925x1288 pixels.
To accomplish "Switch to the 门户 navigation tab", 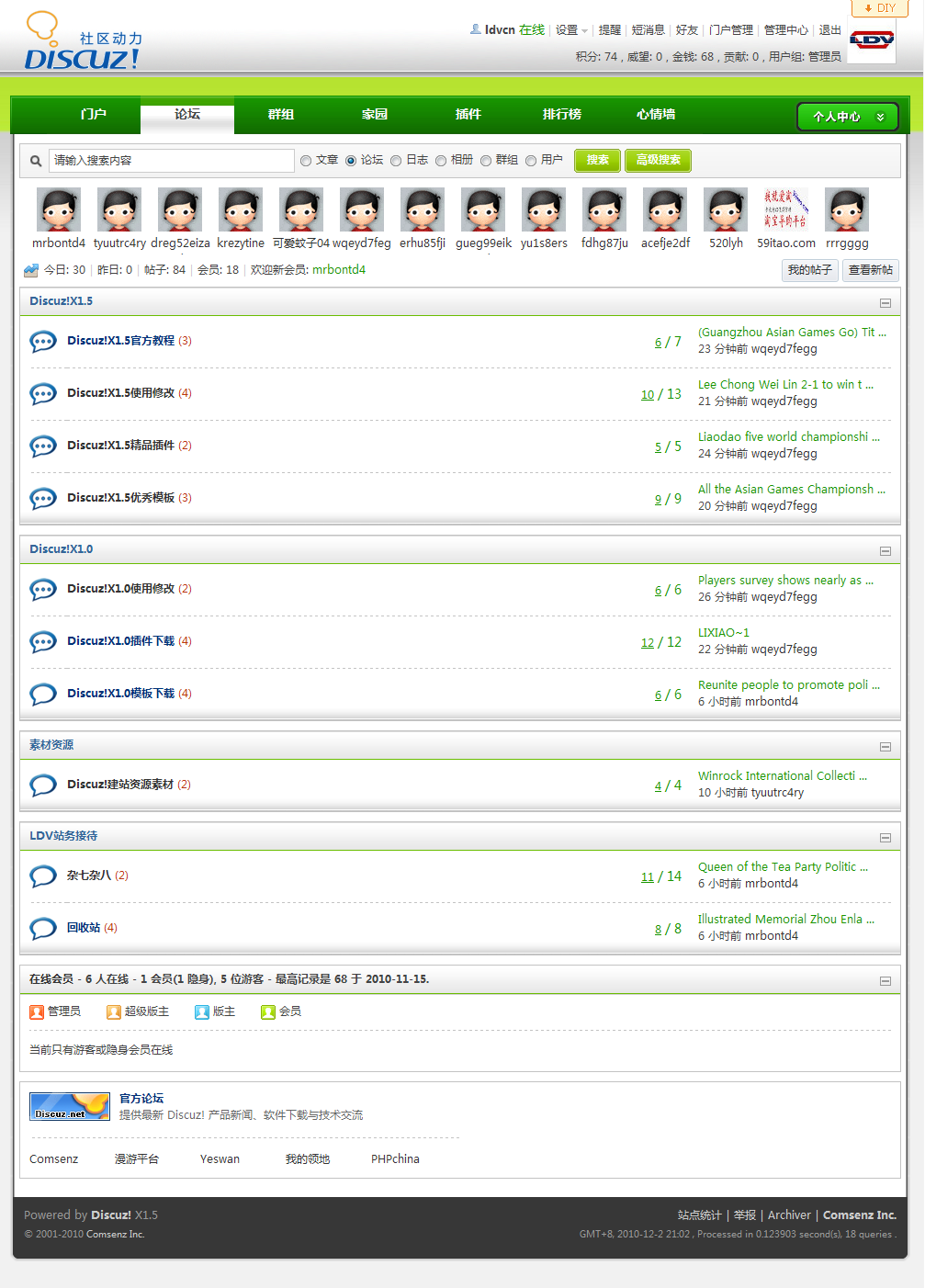I will coord(94,115).
